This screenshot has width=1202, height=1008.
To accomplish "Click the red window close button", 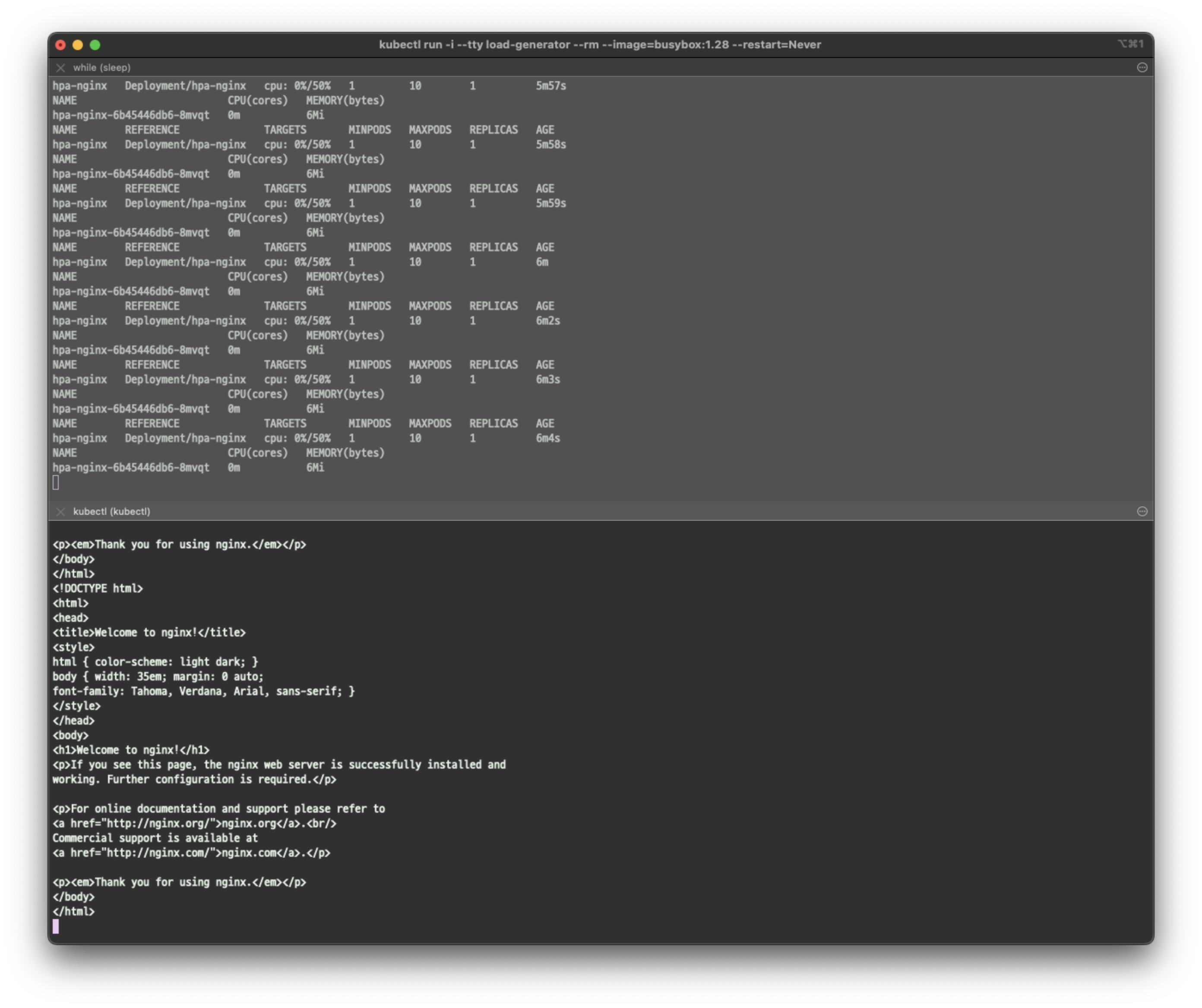I will (x=61, y=44).
